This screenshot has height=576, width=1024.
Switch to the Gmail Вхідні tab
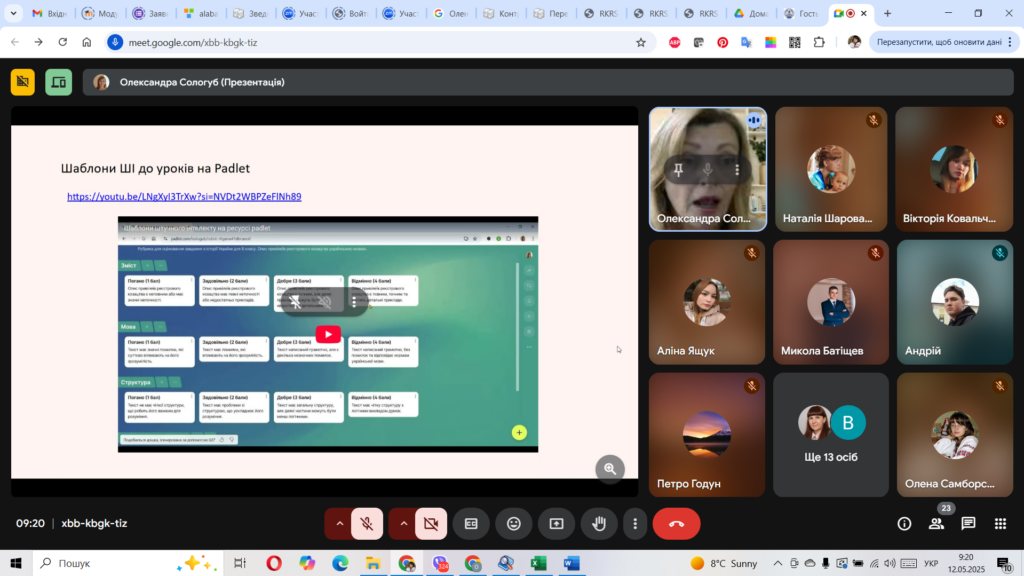(50, 13)
